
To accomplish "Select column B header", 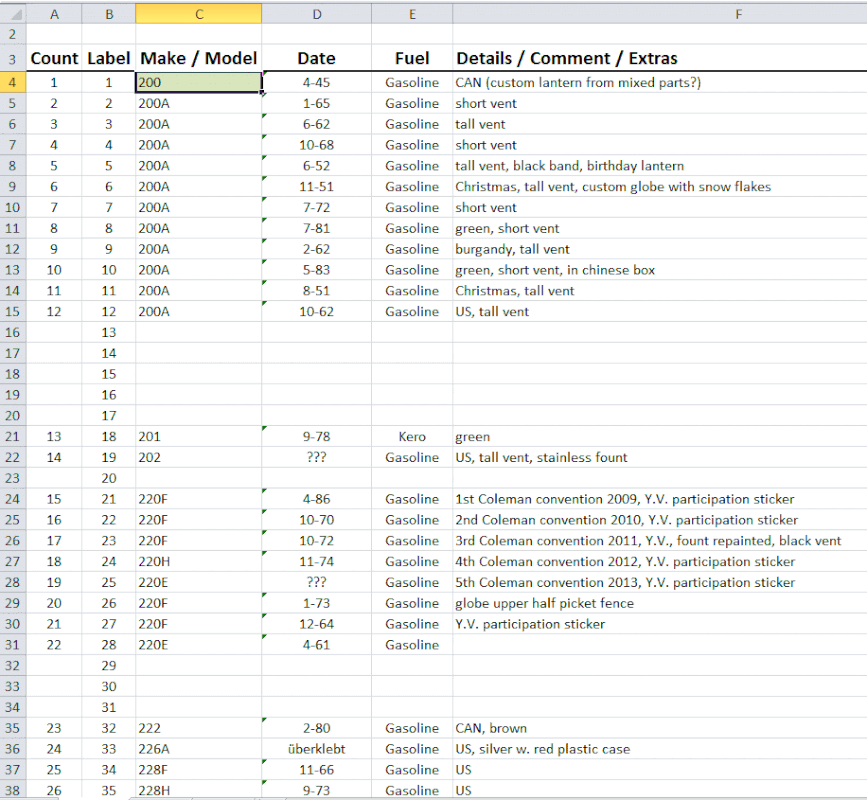I will tap(109, 14).
